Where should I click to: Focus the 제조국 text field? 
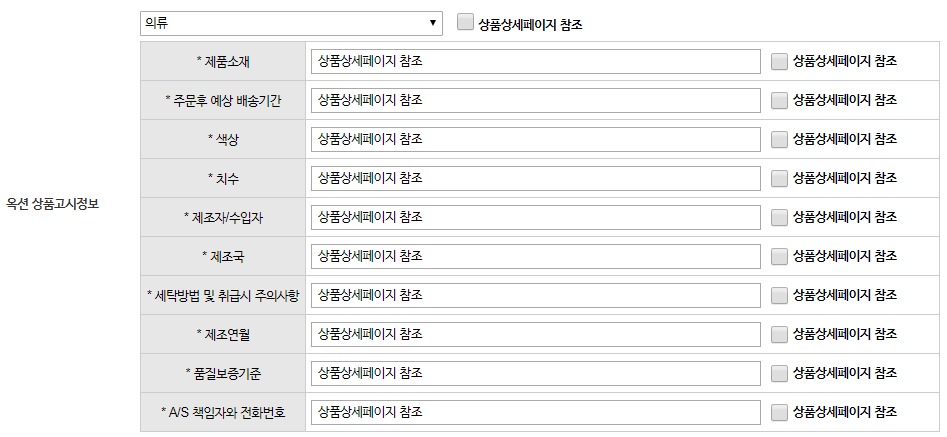pyautogui.click(x=536, y=257)
